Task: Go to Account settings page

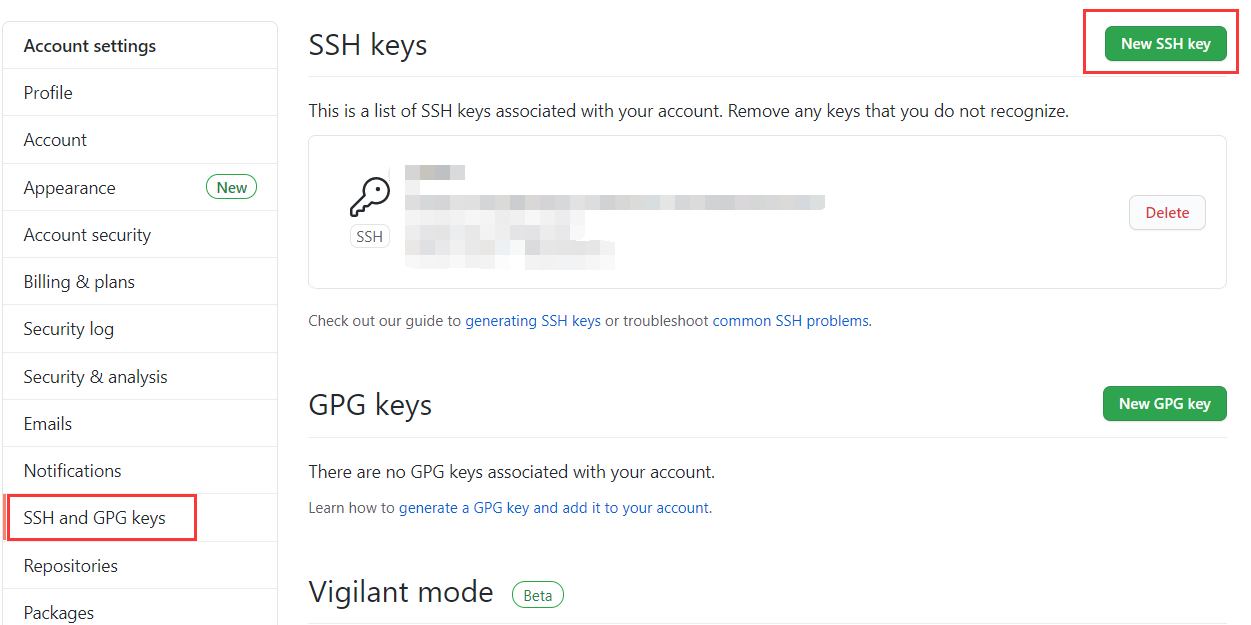Action: coord(55,140)
